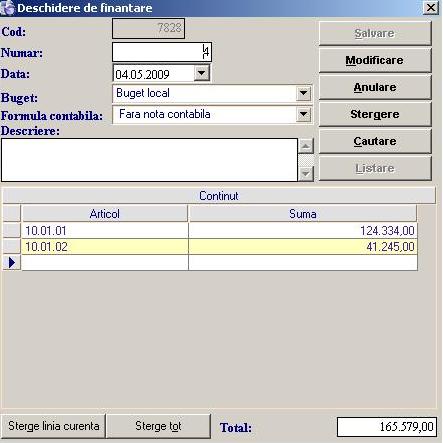This screenshot has width=443, height=443.
Task: Close the Deschidere de finantare window
Action: 431,7
